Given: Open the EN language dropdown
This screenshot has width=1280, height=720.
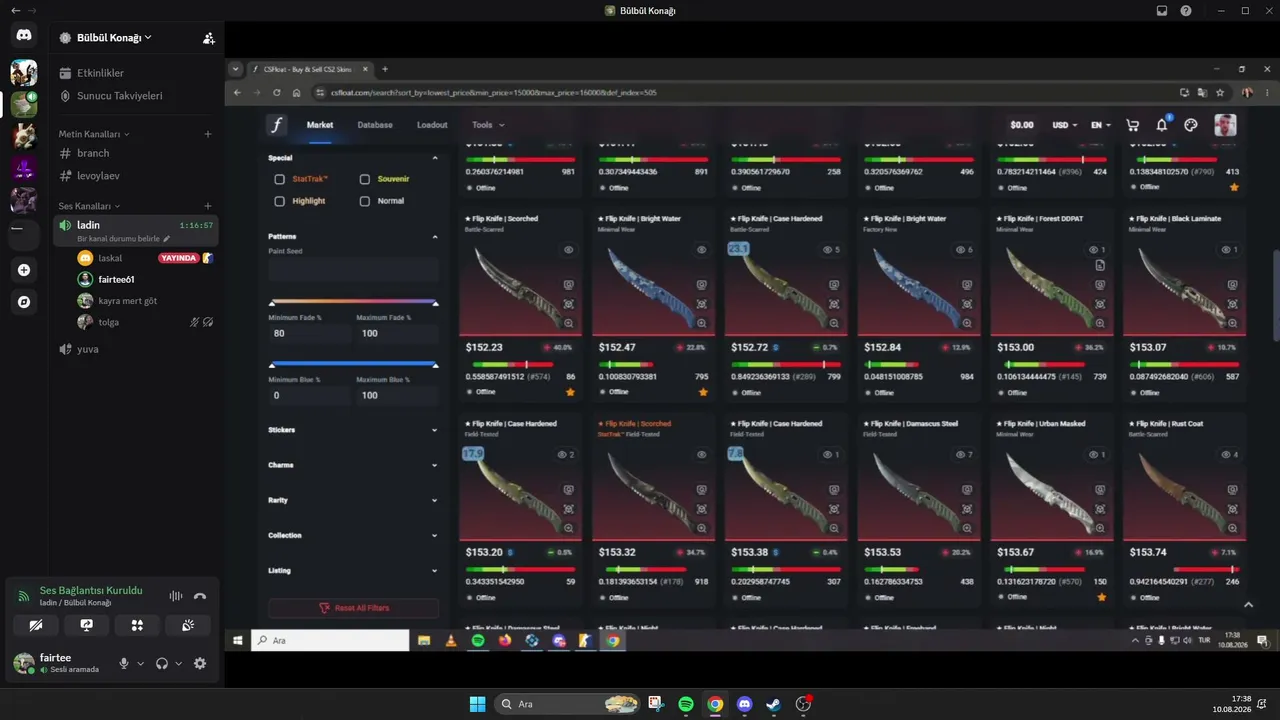Looking at the screenshot, I should (x=1101, y=125).
